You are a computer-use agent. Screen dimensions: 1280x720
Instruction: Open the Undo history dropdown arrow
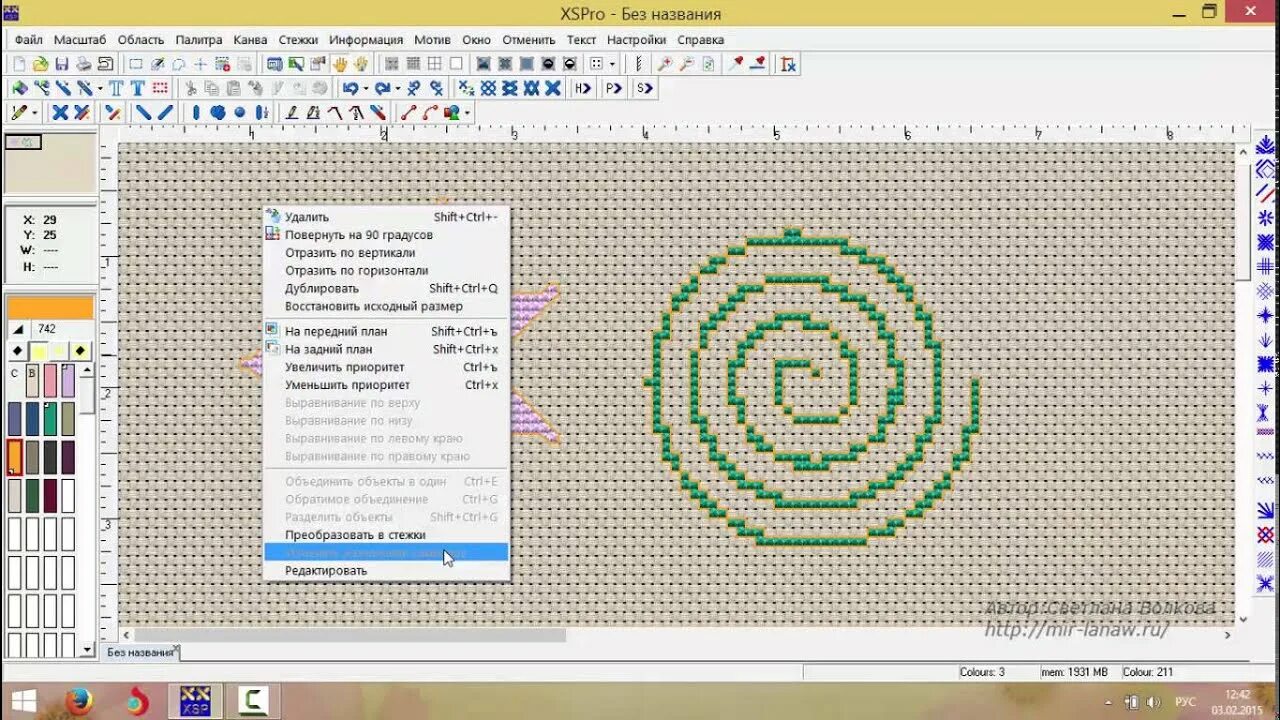[x=366, y=88]
